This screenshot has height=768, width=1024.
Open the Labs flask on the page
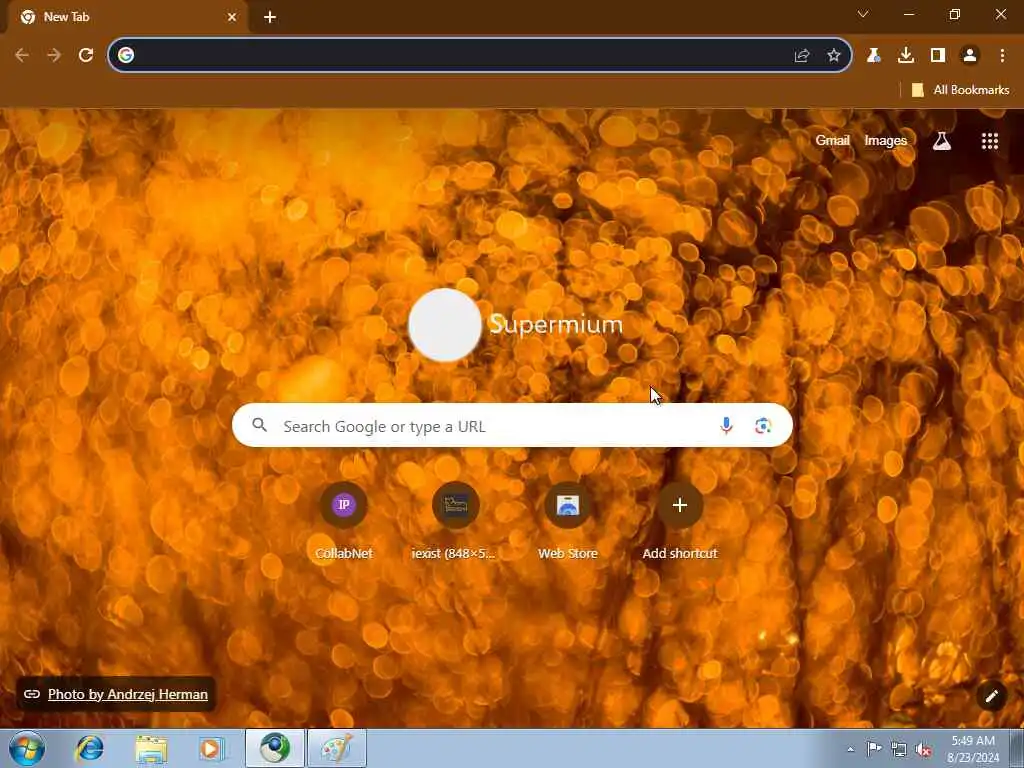pos(942,141)
